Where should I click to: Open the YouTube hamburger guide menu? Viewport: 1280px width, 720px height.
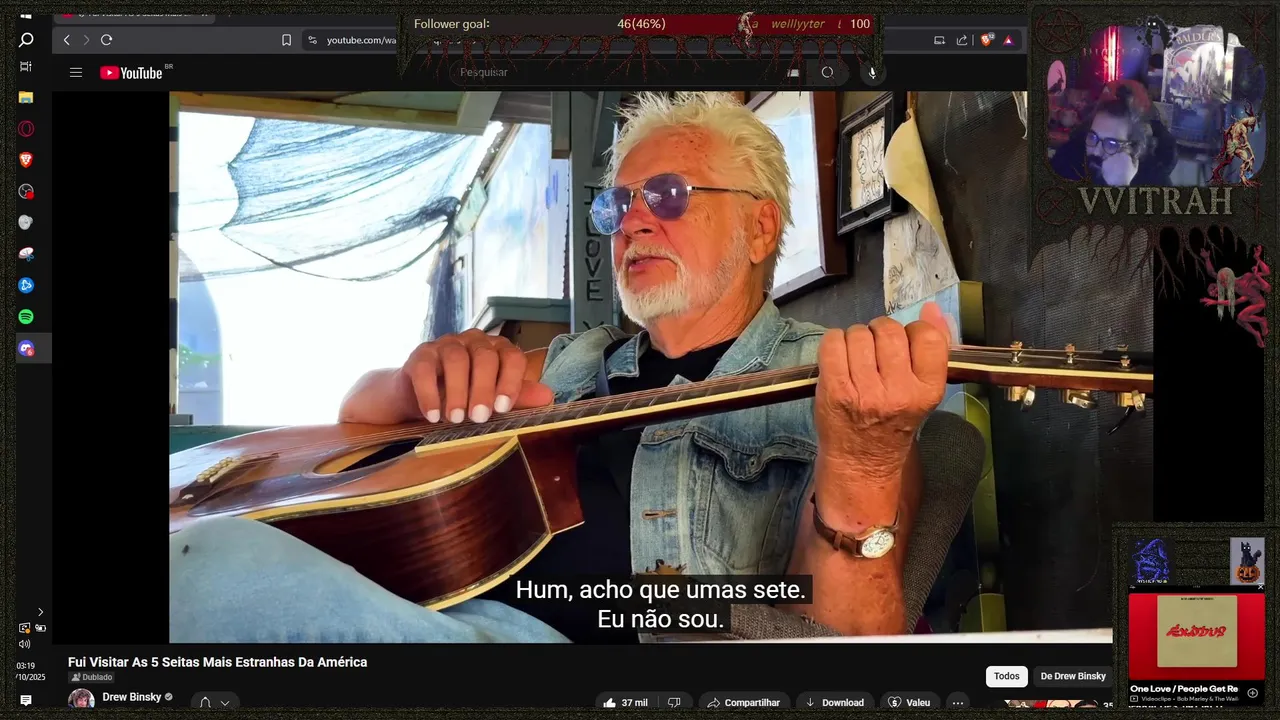[x=76, y=72]
